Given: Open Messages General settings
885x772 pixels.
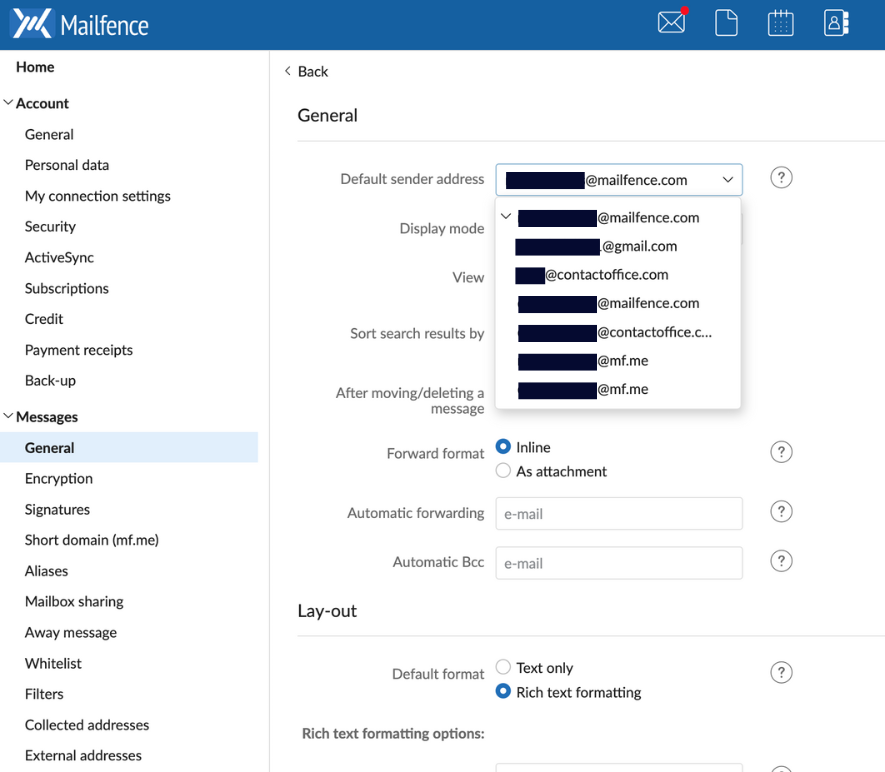Looking at the screenshot, I should click(129, 448).
